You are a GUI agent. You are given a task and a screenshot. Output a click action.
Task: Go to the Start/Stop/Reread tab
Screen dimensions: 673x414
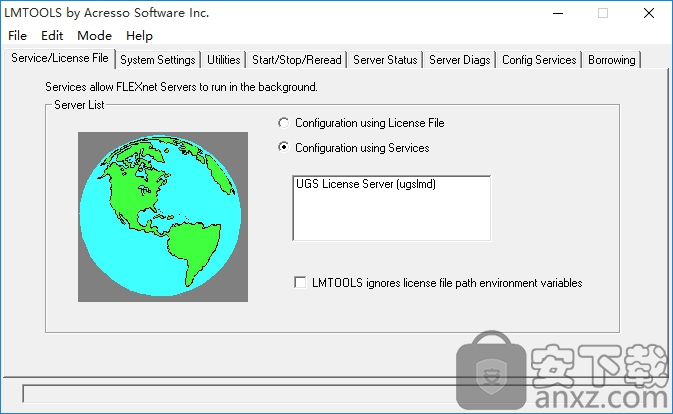[x=297, y=60]
